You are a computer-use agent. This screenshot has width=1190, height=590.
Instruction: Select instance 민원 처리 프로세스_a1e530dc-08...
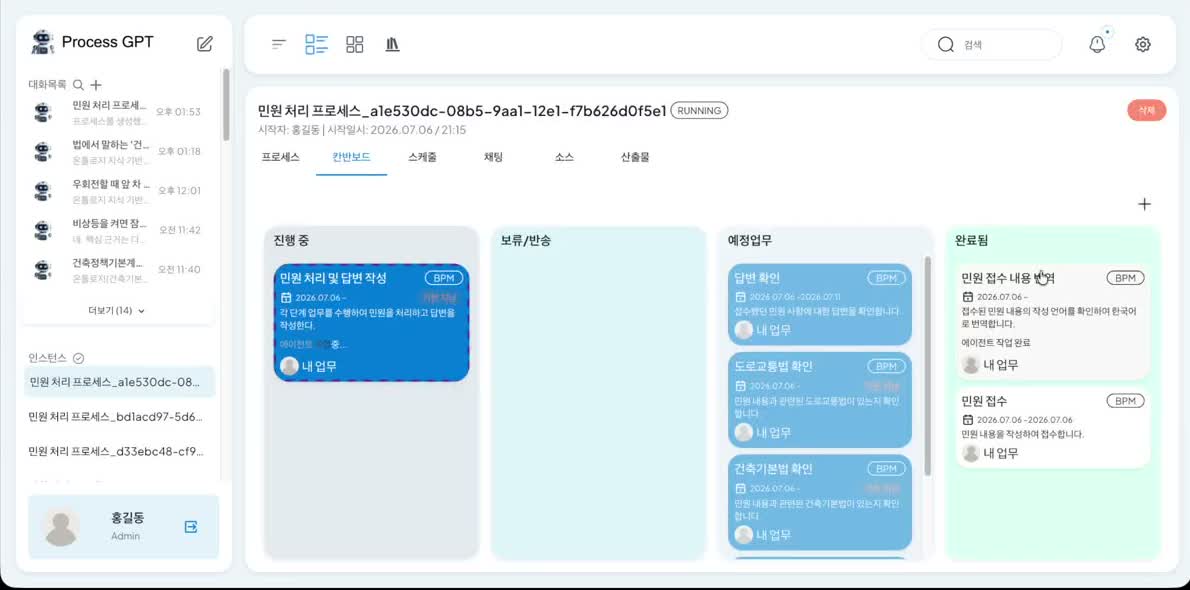pos(119,381)
